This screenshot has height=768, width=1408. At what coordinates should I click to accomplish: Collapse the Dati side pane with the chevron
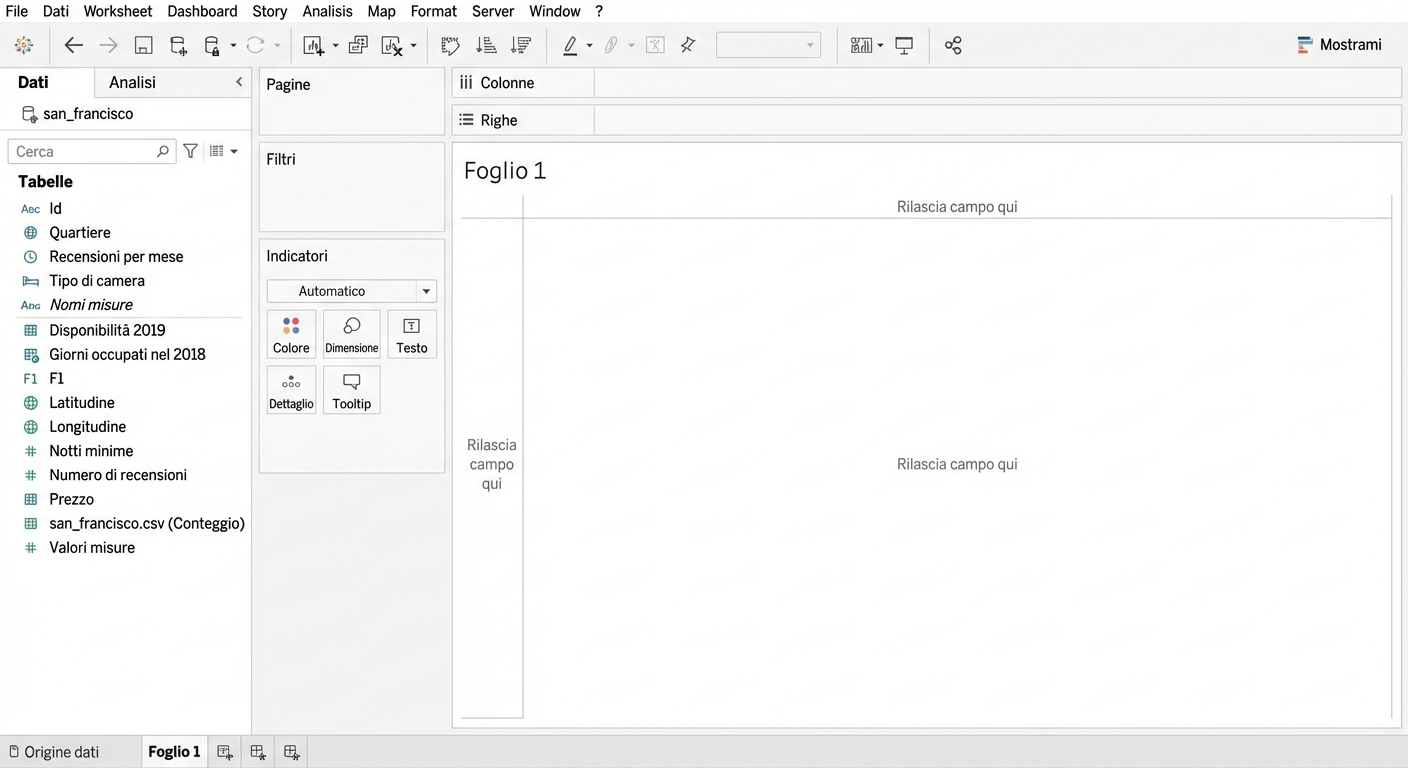point(239,82)
